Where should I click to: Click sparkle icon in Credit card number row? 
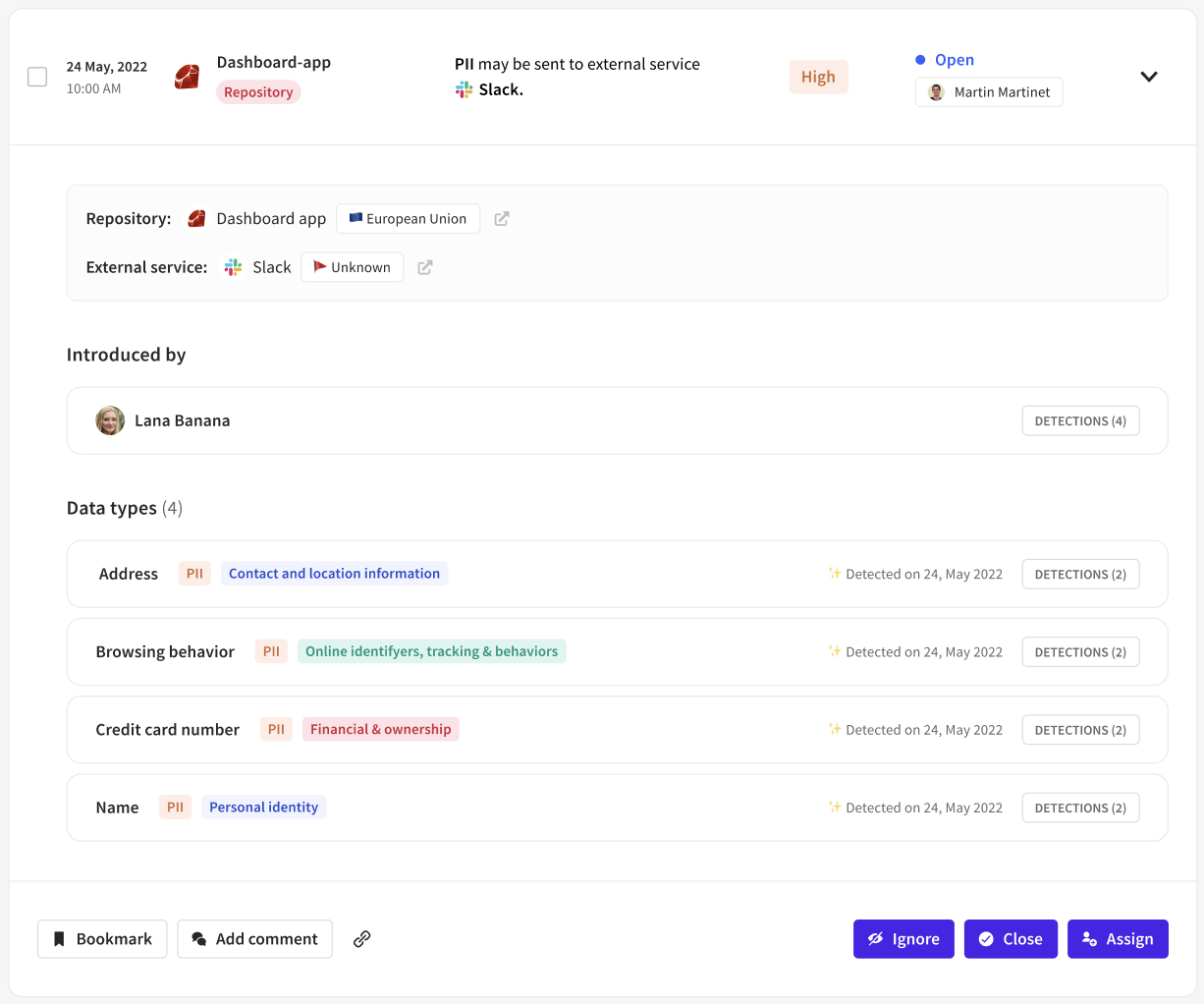(x=835, y=728)
